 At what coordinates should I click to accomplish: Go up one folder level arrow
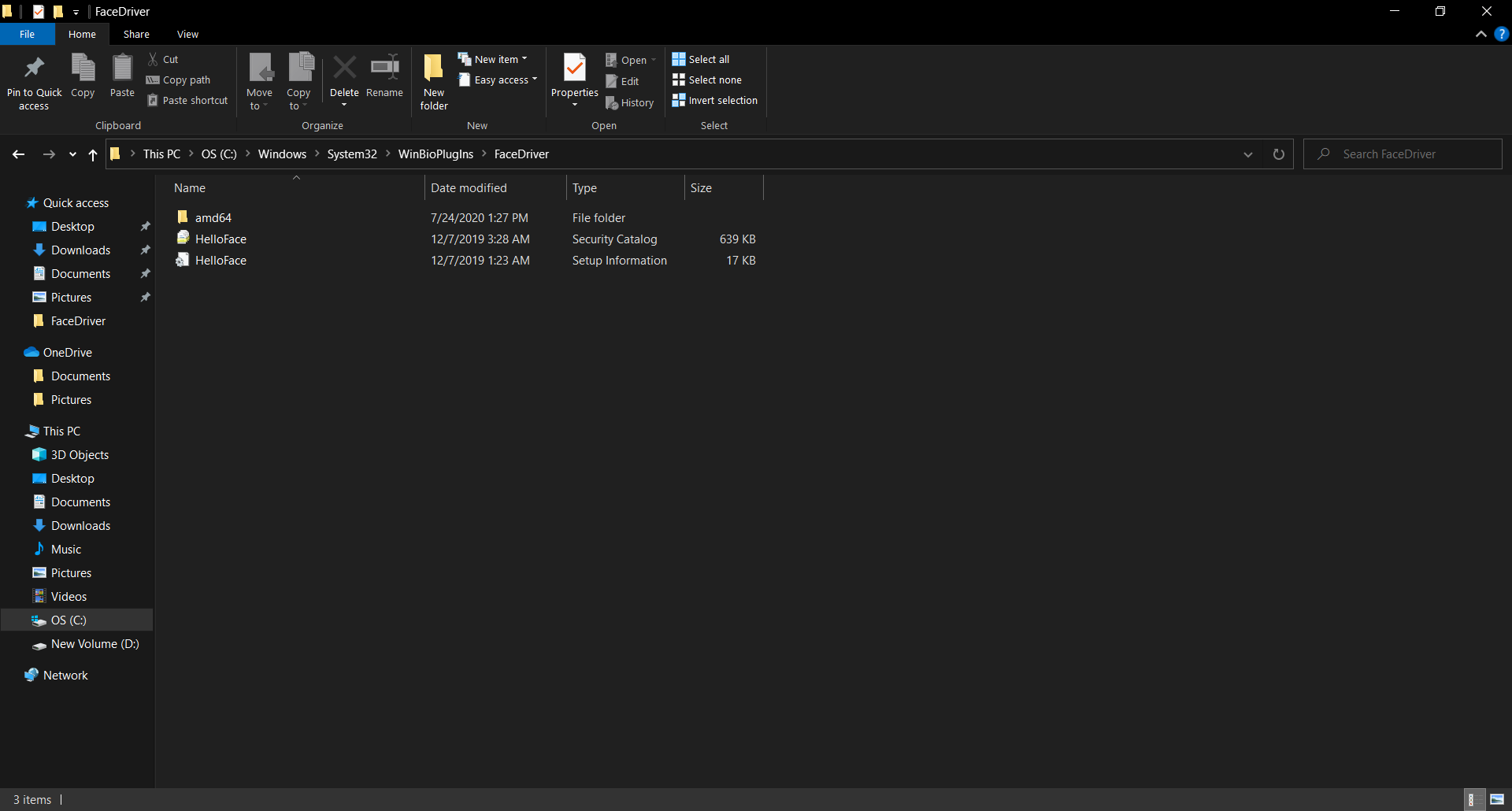click(x=93, y=154)
